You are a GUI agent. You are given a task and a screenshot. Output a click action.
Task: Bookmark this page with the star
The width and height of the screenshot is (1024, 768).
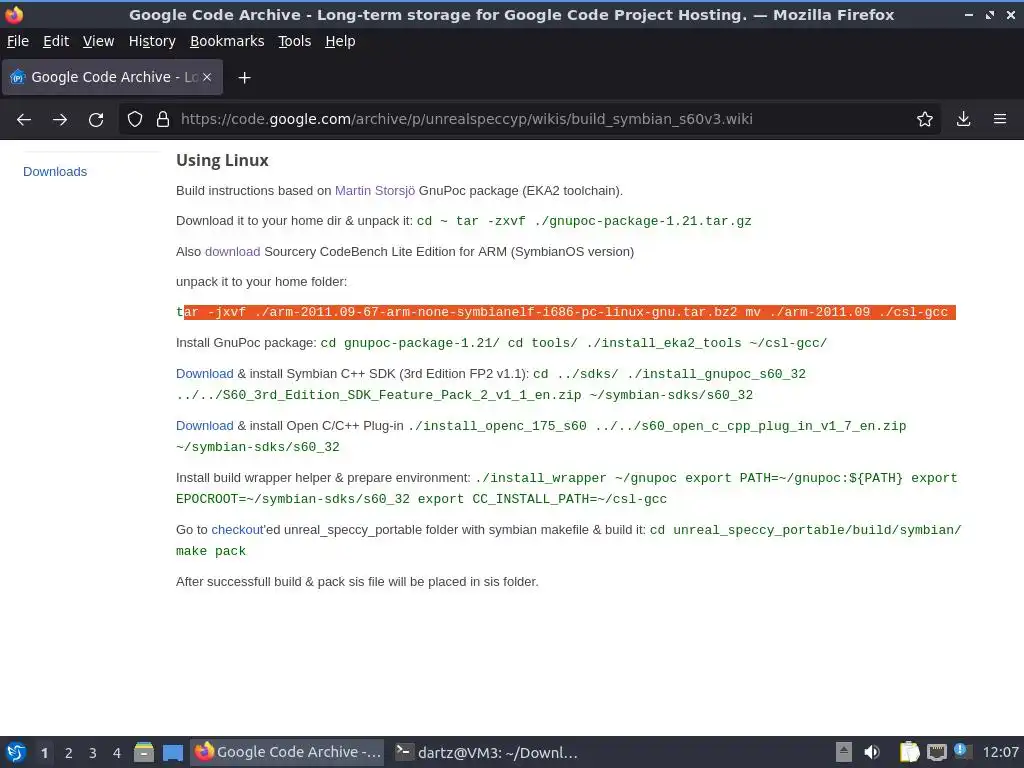(925, 119)
